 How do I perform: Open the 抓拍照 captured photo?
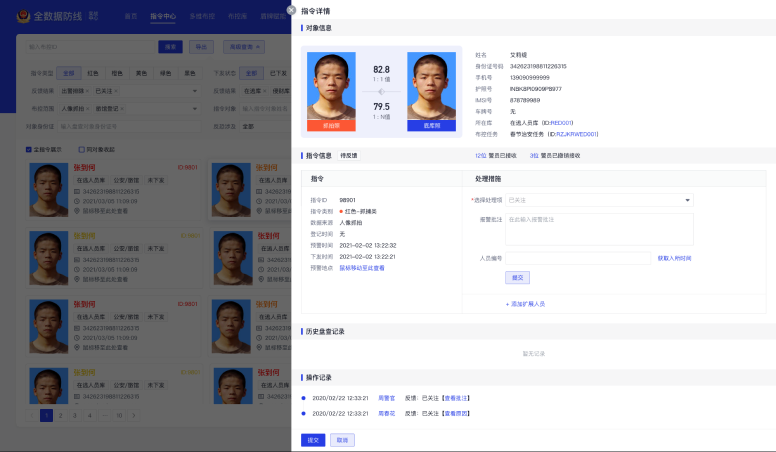pos(331,91)
